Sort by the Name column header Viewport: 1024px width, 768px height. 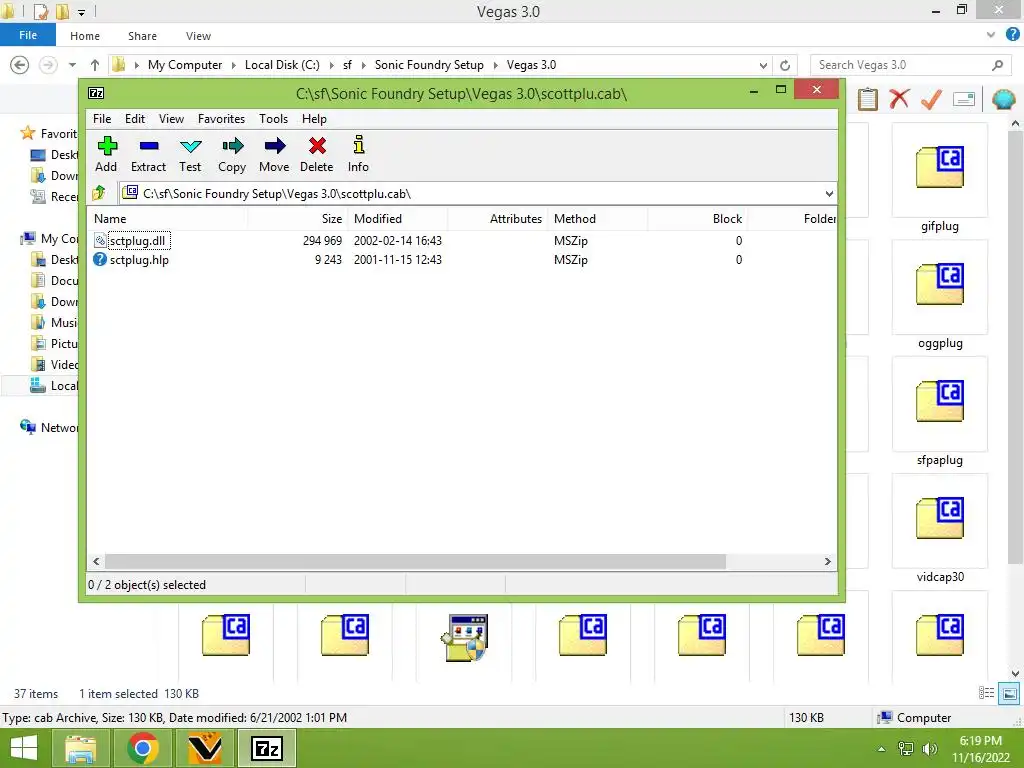pyautogui.click(x=167, y=219)
